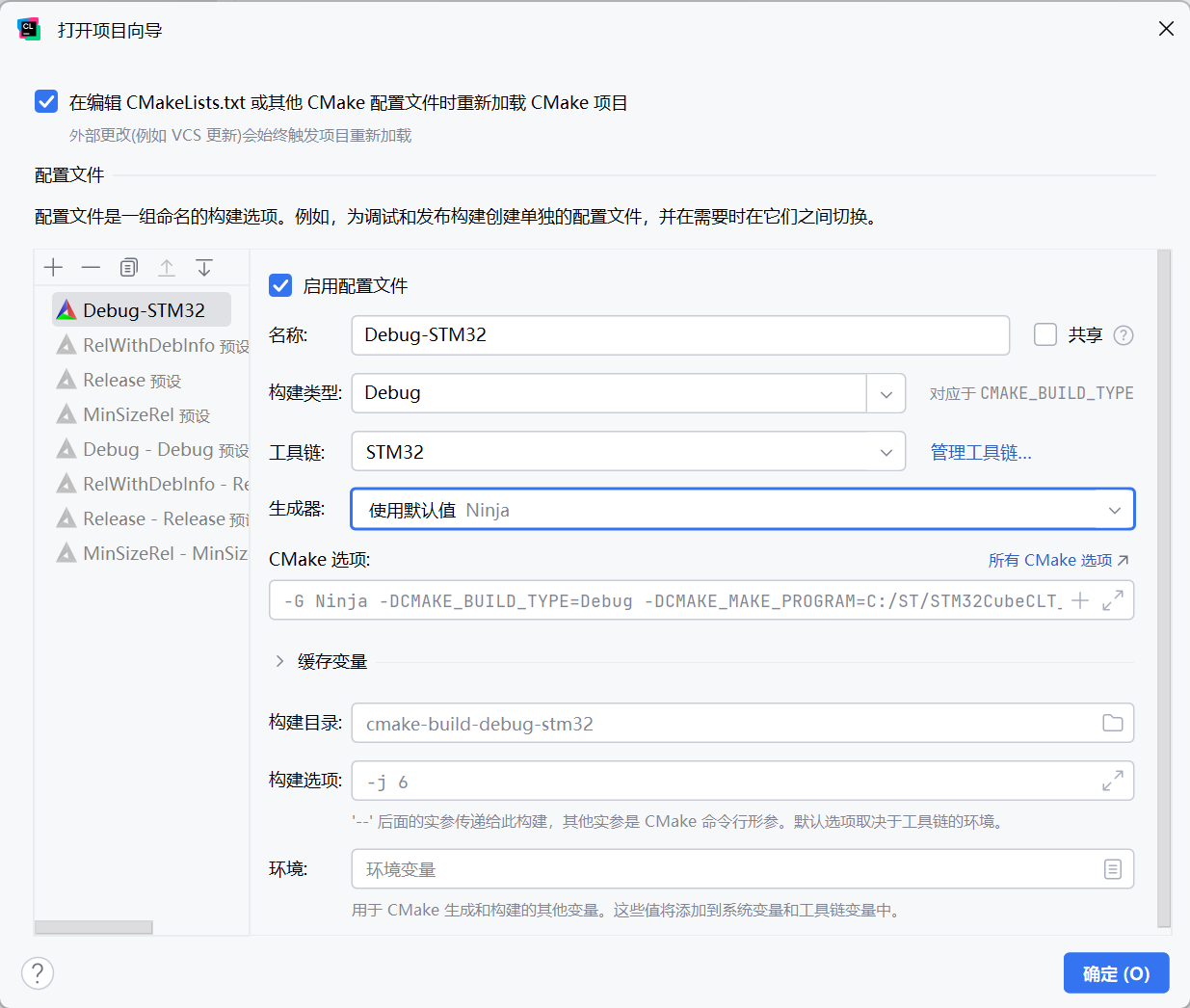Browse for build directory folder icon

1113,723
